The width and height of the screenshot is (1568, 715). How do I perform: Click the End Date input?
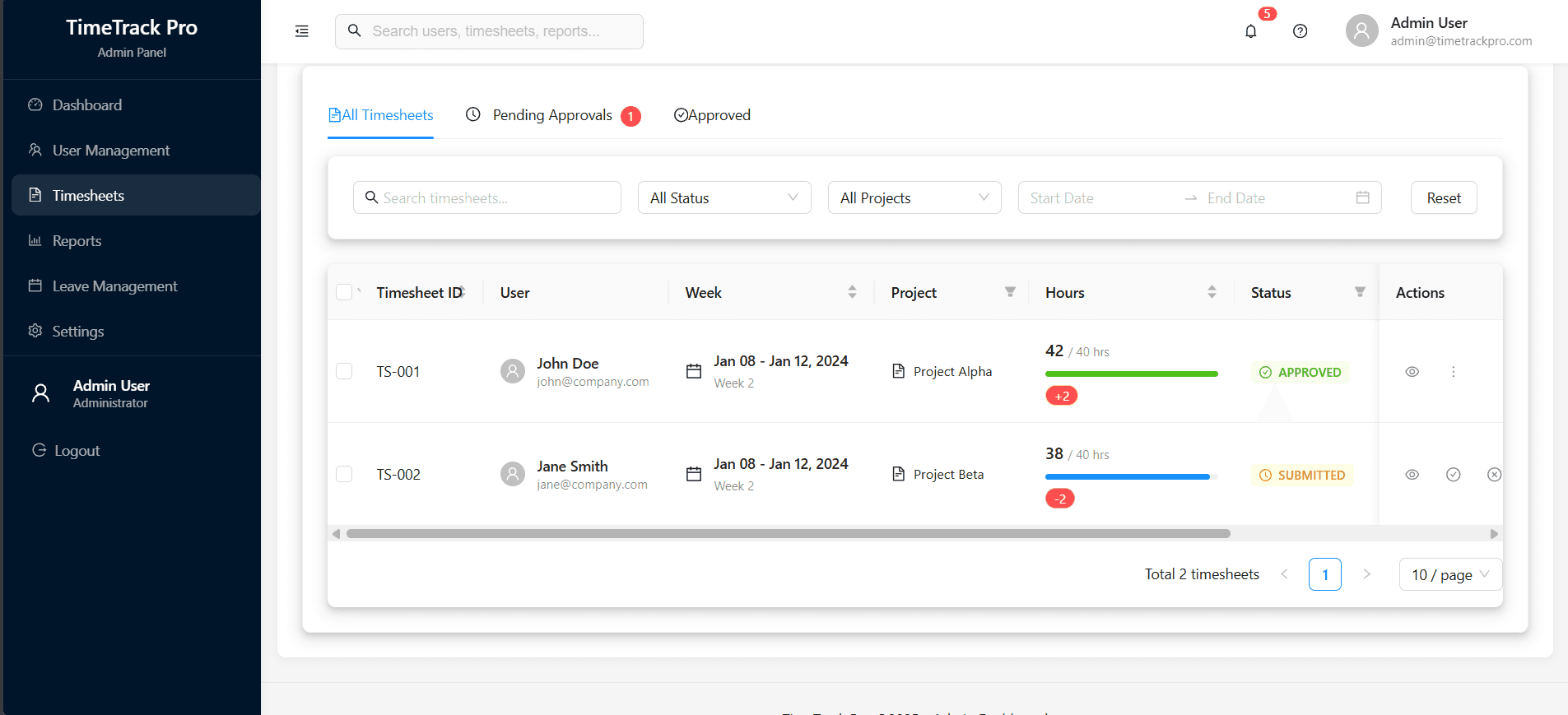(x=1276, y=197)
